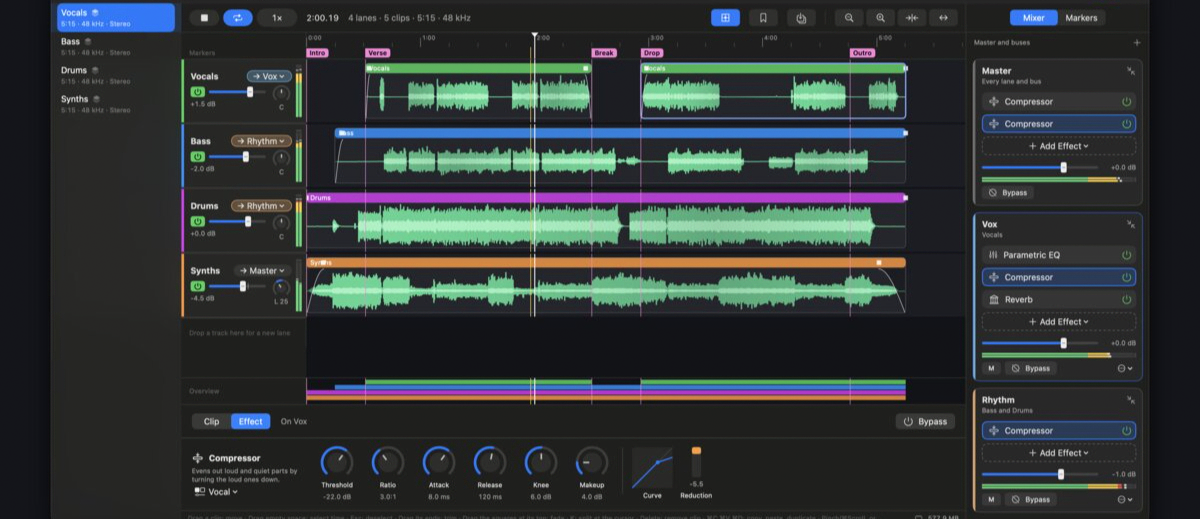Switch to the Mixer tab
This screenshot has width=1200, height=519.
1033,17
